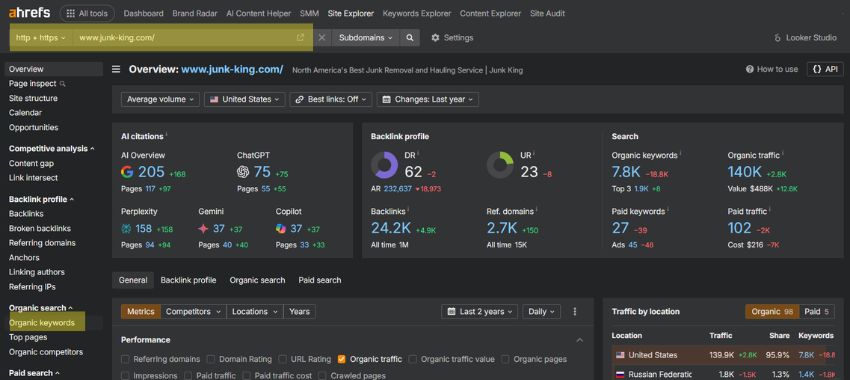Open Last 2 years date dropdown
This screenshot has width=850, height=380.
click(x=479, y=312)
